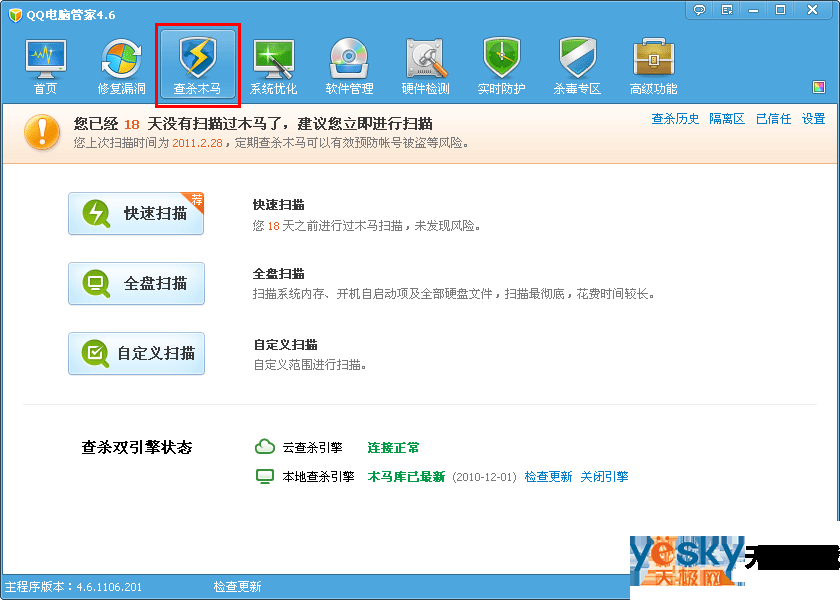Open the 硬件检测 hardware detection section
840x600 pixels.
point(425,67)
